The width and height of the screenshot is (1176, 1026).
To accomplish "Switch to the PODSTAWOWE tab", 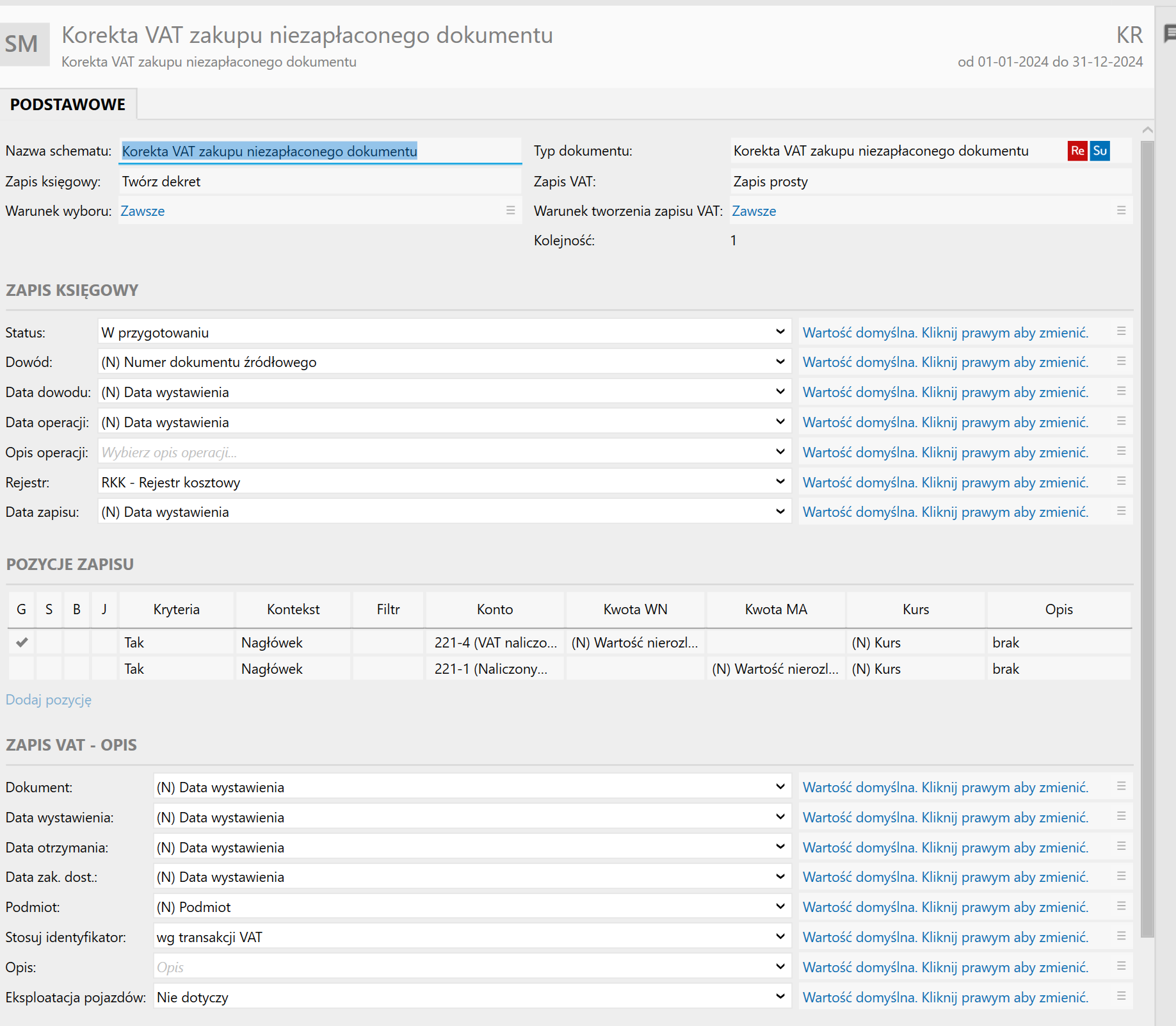I will (x=68, y=104).
